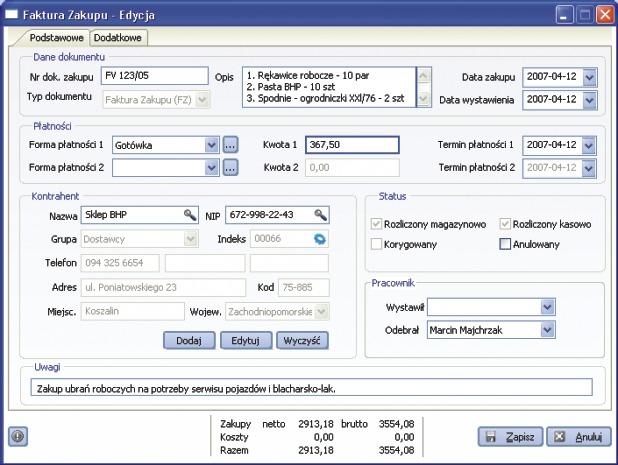This screenshot has height=465, width=618.
Task: Cancel editing with Anuluj button
Action: [579, 437]
